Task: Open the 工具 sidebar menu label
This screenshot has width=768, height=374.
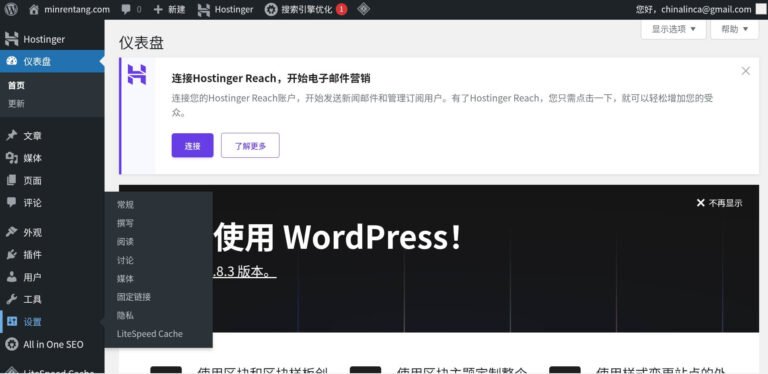Action: [32, 299]
